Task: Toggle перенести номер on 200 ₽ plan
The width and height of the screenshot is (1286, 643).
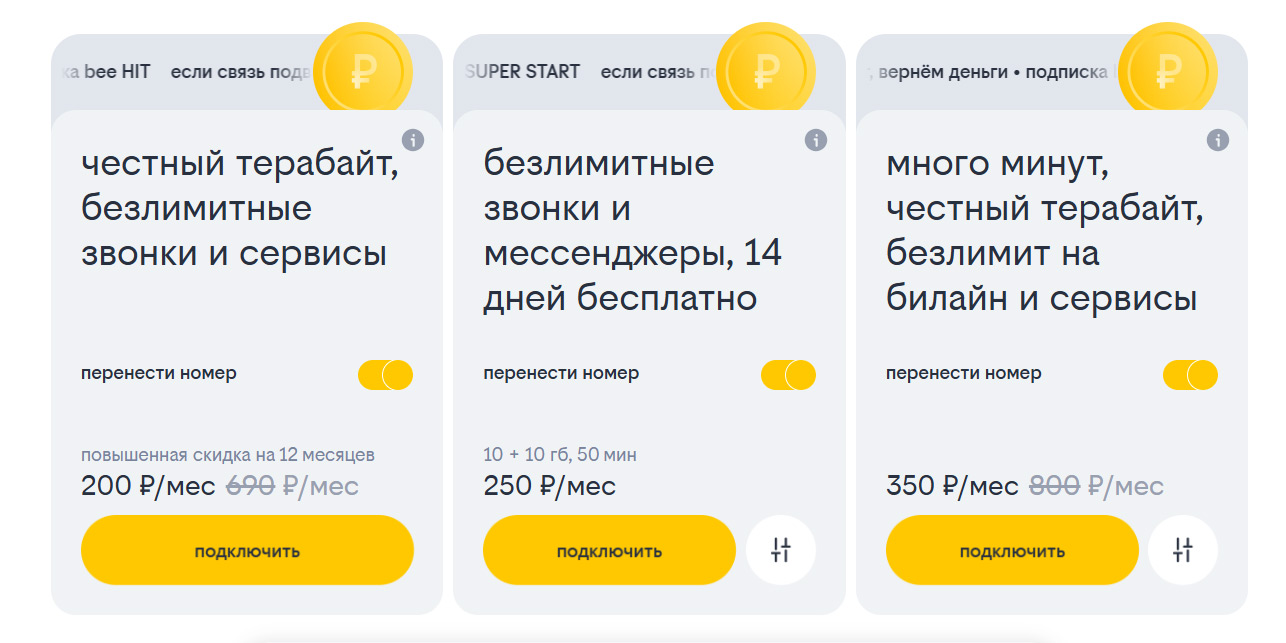Action: (386, 375)
